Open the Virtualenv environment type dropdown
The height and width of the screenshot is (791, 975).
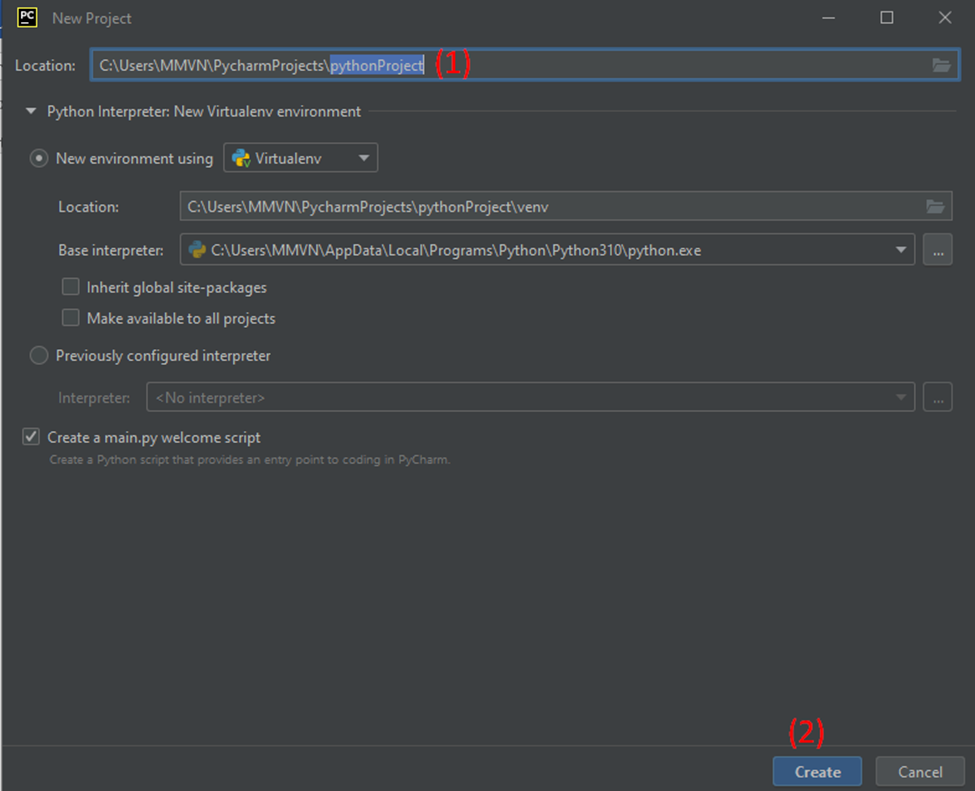tap(300, 159)
